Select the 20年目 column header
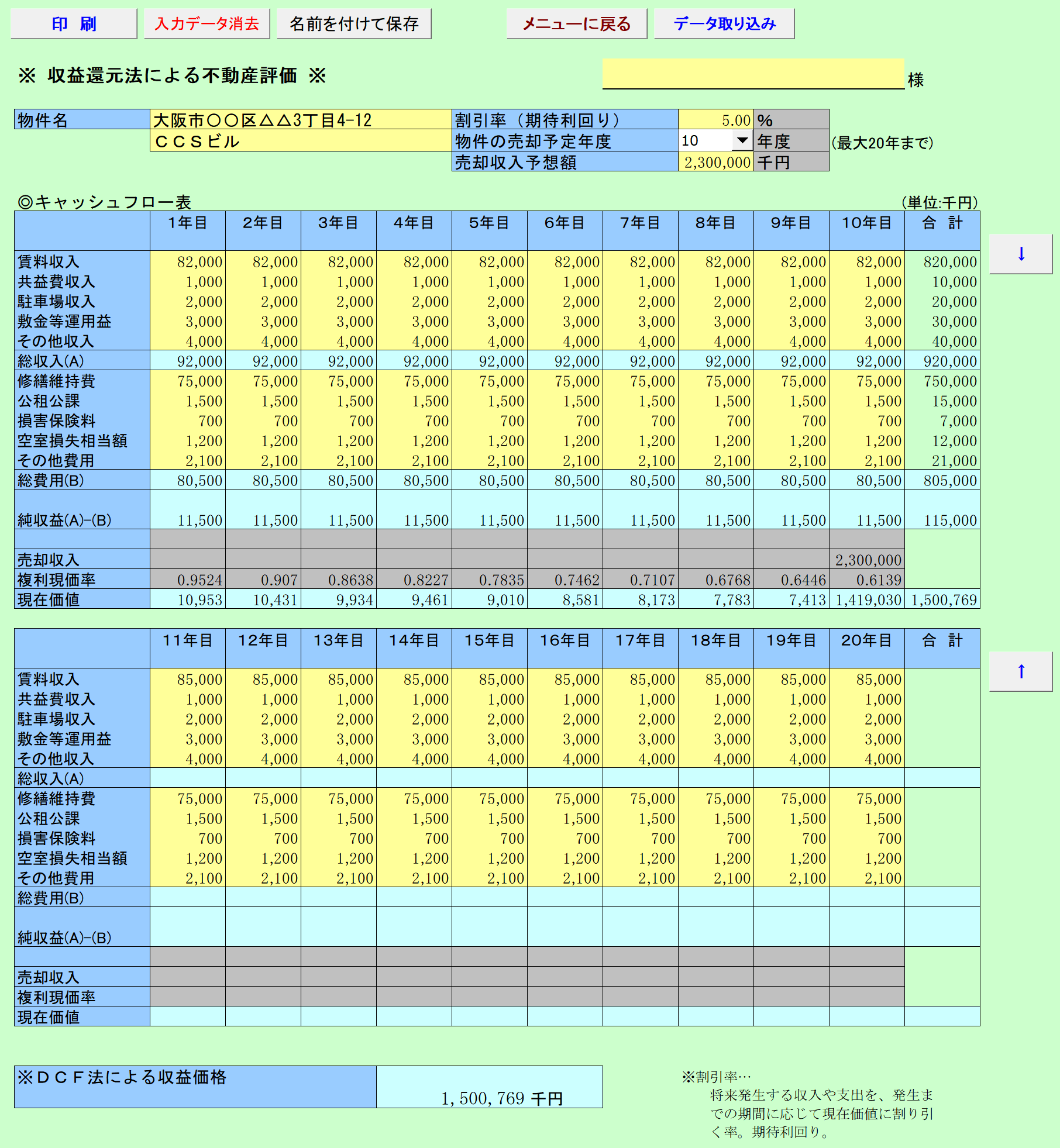 (867, 649)
